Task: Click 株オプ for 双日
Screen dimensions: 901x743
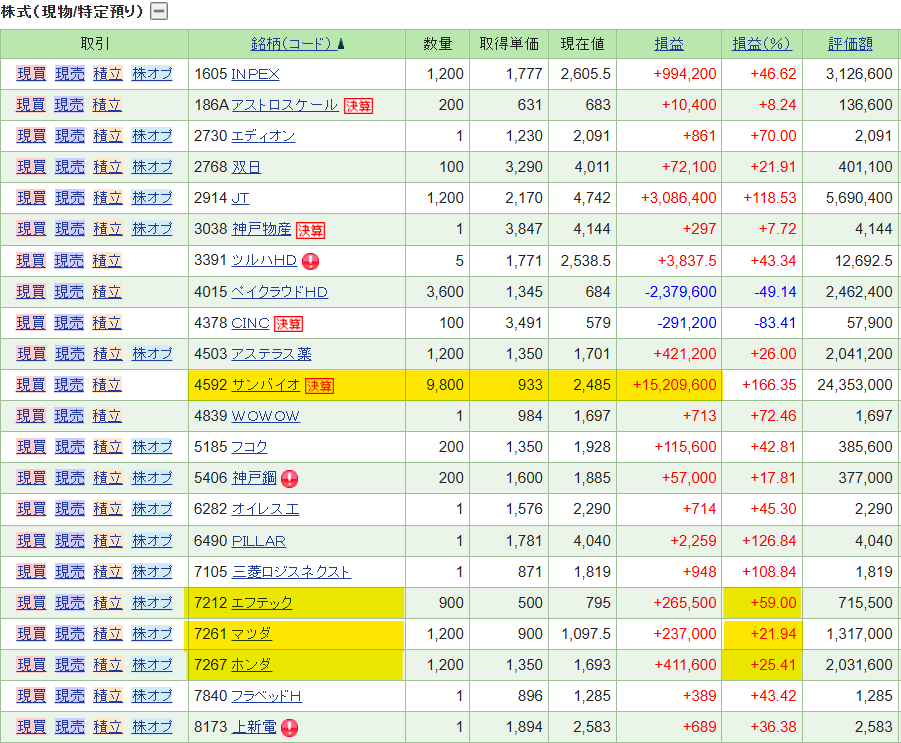Action: [x=152, y=167]
